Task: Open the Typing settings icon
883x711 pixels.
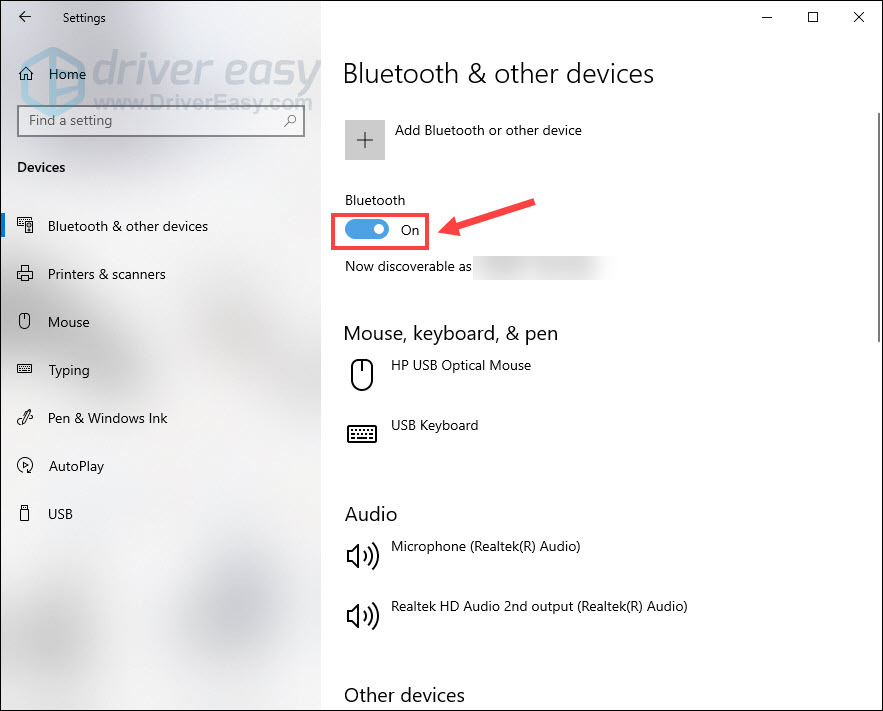Action: 24,370
